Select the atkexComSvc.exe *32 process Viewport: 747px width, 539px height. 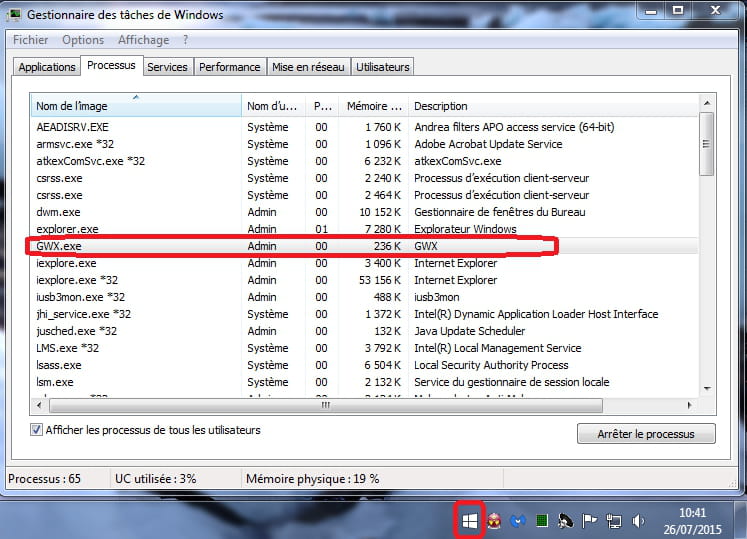pos(364,161)
